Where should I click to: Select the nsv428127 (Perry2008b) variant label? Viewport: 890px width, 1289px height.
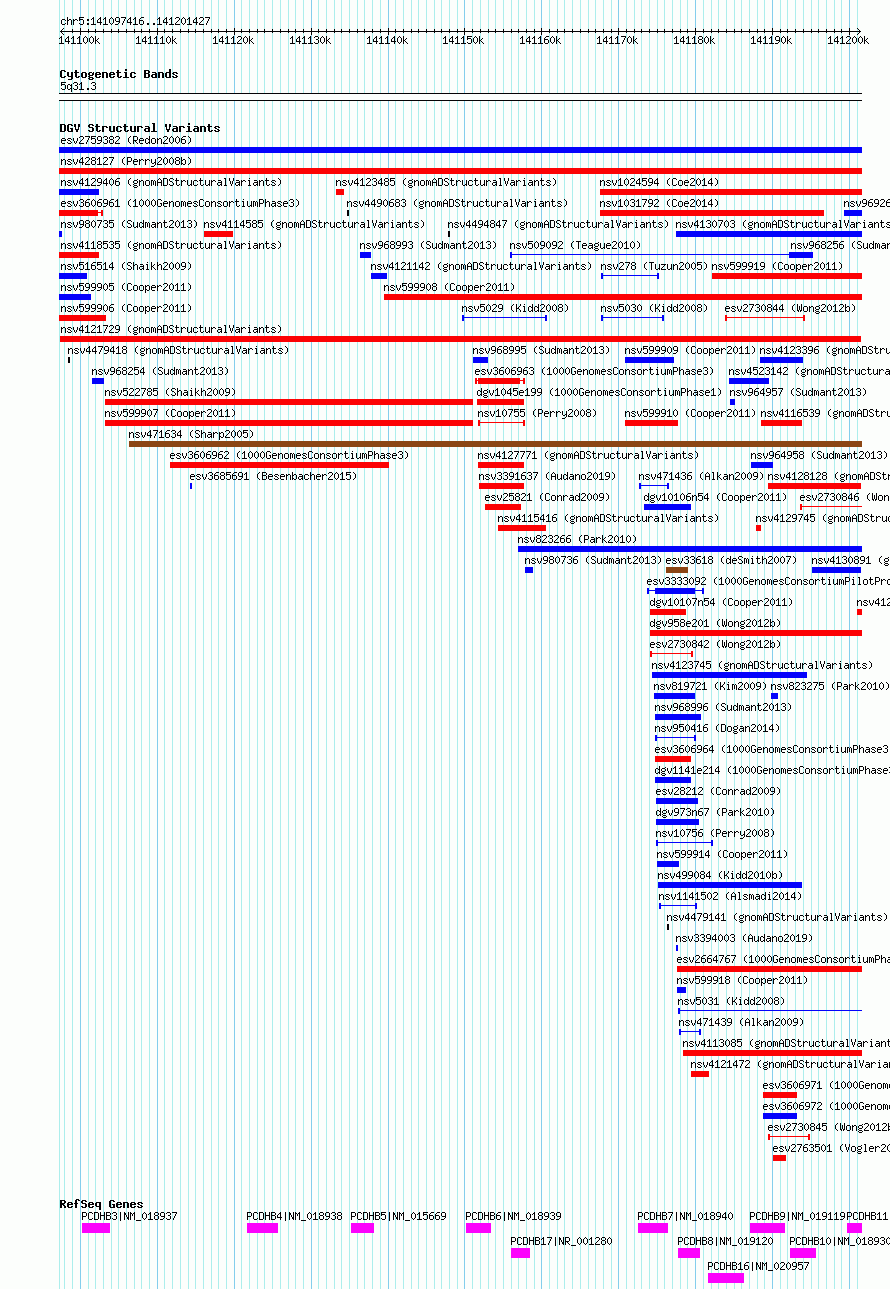pos(126,161)
